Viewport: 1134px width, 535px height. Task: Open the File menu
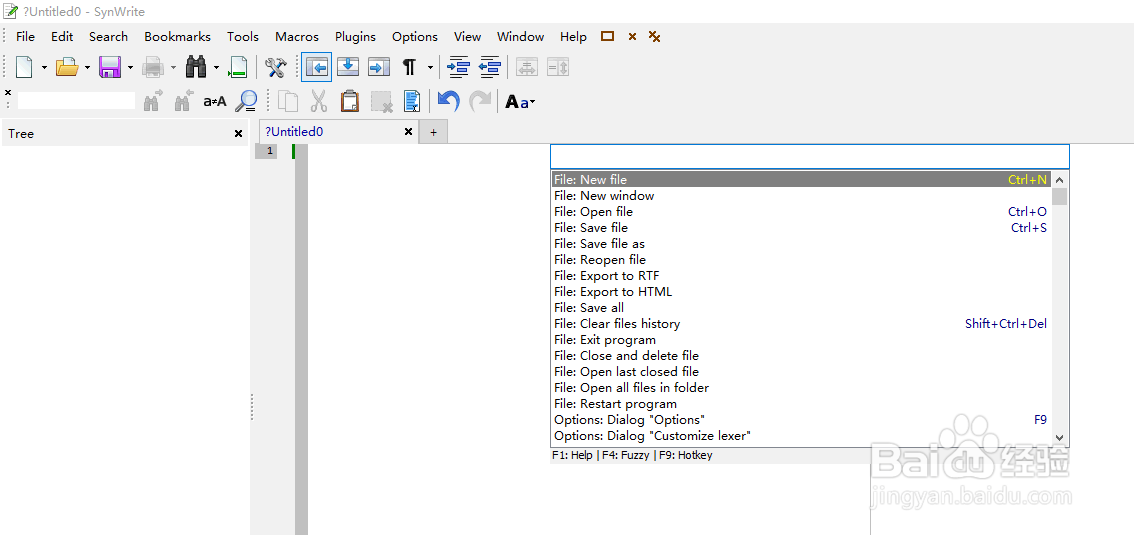tap(25, 37)
